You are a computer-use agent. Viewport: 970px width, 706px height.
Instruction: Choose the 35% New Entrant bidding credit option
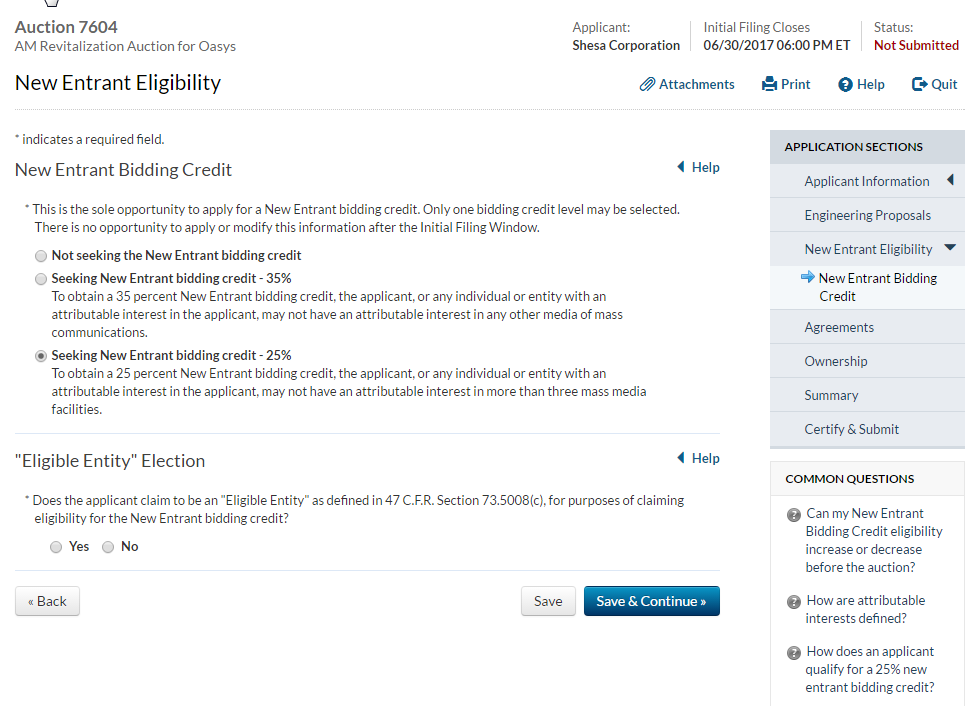(x=41, y=279)
